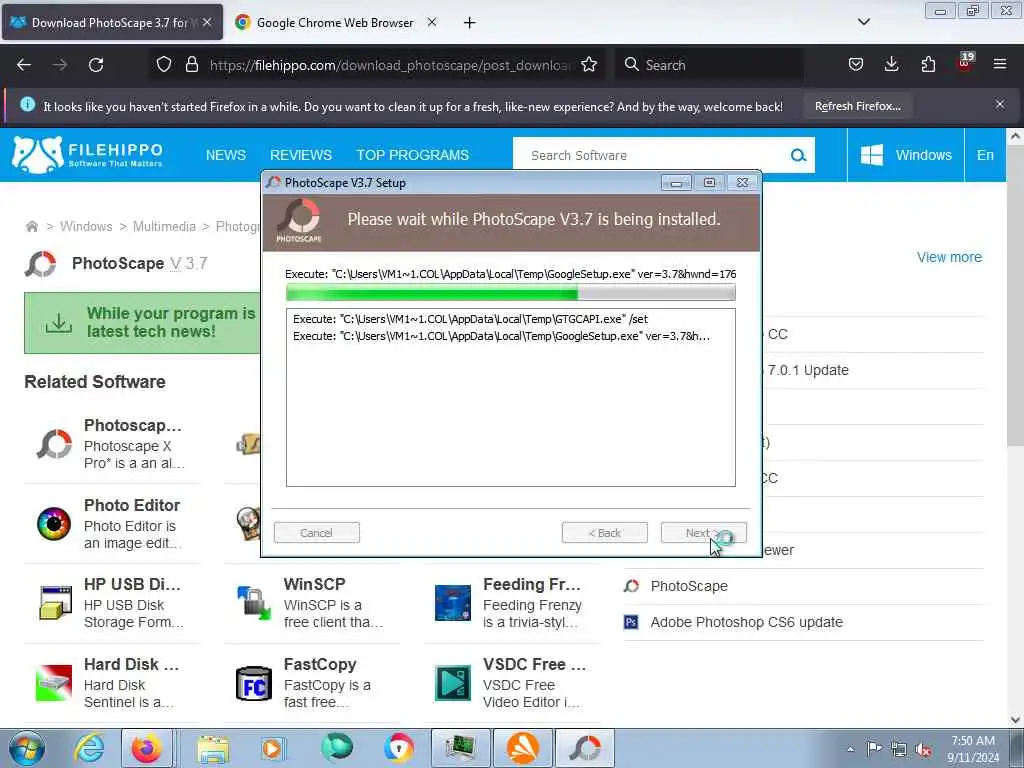Open the Windows platform selector
Screen dimensions: 1024x768
tap(906, 155)
